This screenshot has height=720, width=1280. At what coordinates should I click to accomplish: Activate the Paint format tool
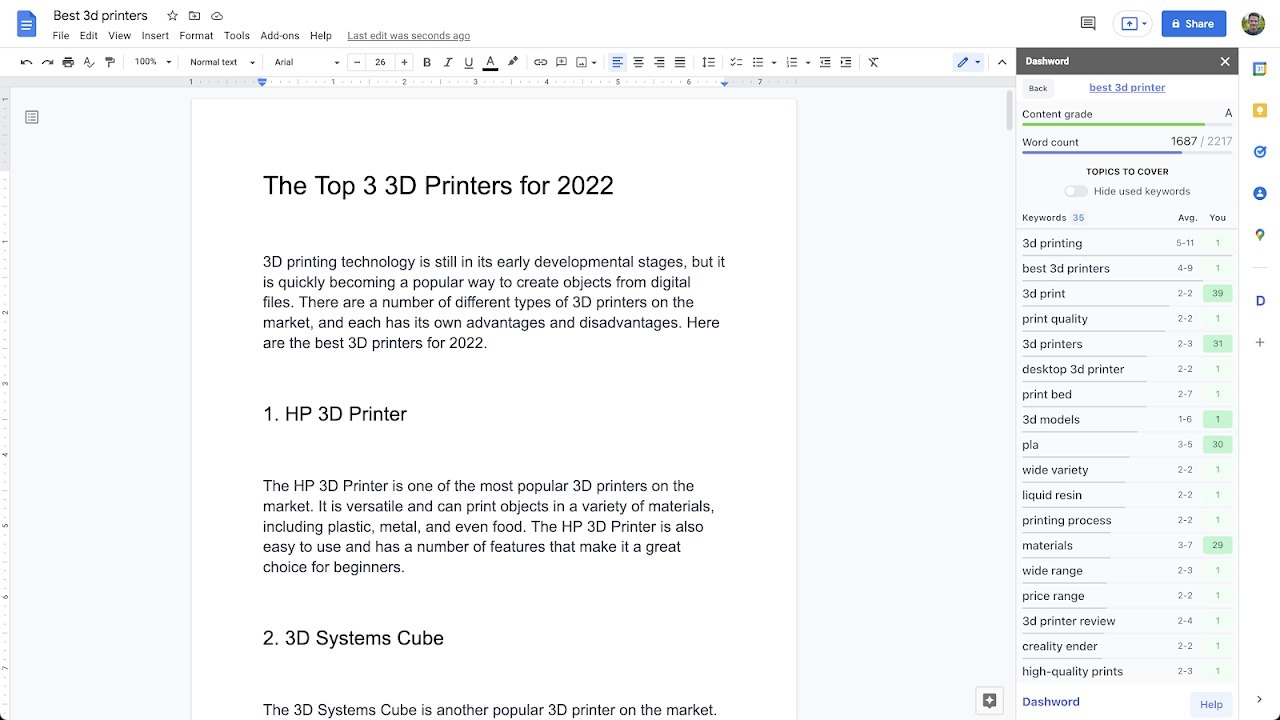point(110,62)
